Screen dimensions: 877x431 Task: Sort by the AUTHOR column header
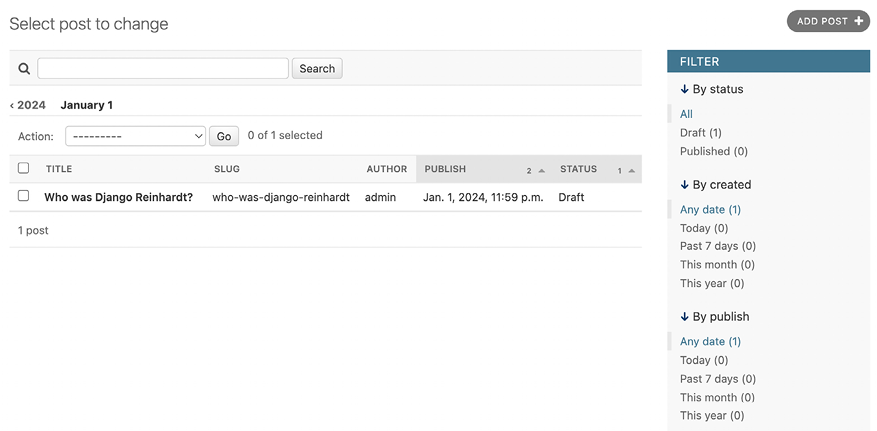coord(387,169)
